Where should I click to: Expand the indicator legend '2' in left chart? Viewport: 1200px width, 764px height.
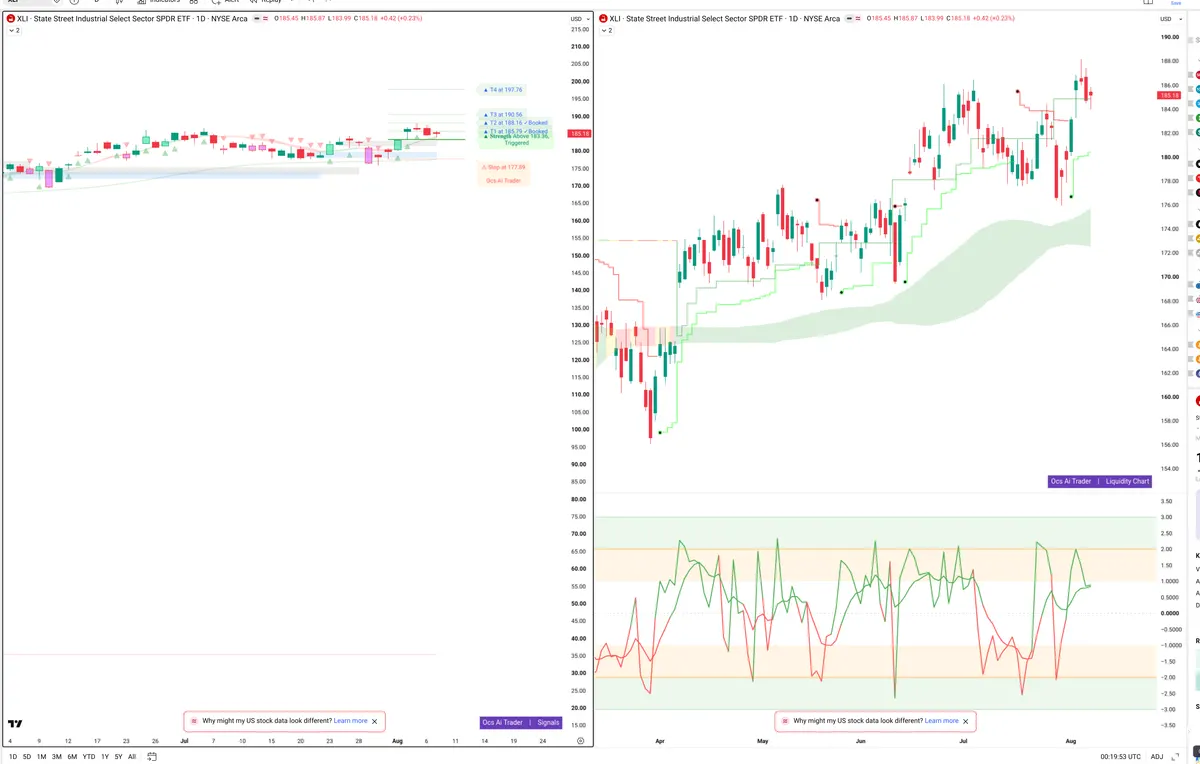(14, 31)
